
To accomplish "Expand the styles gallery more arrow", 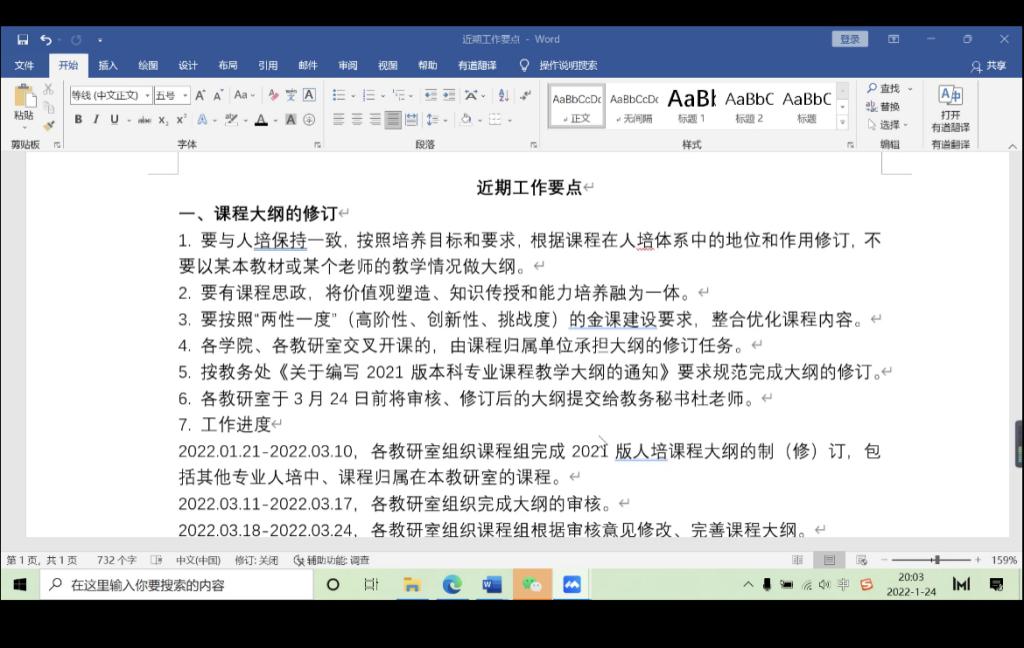I will tap(843, 122).
